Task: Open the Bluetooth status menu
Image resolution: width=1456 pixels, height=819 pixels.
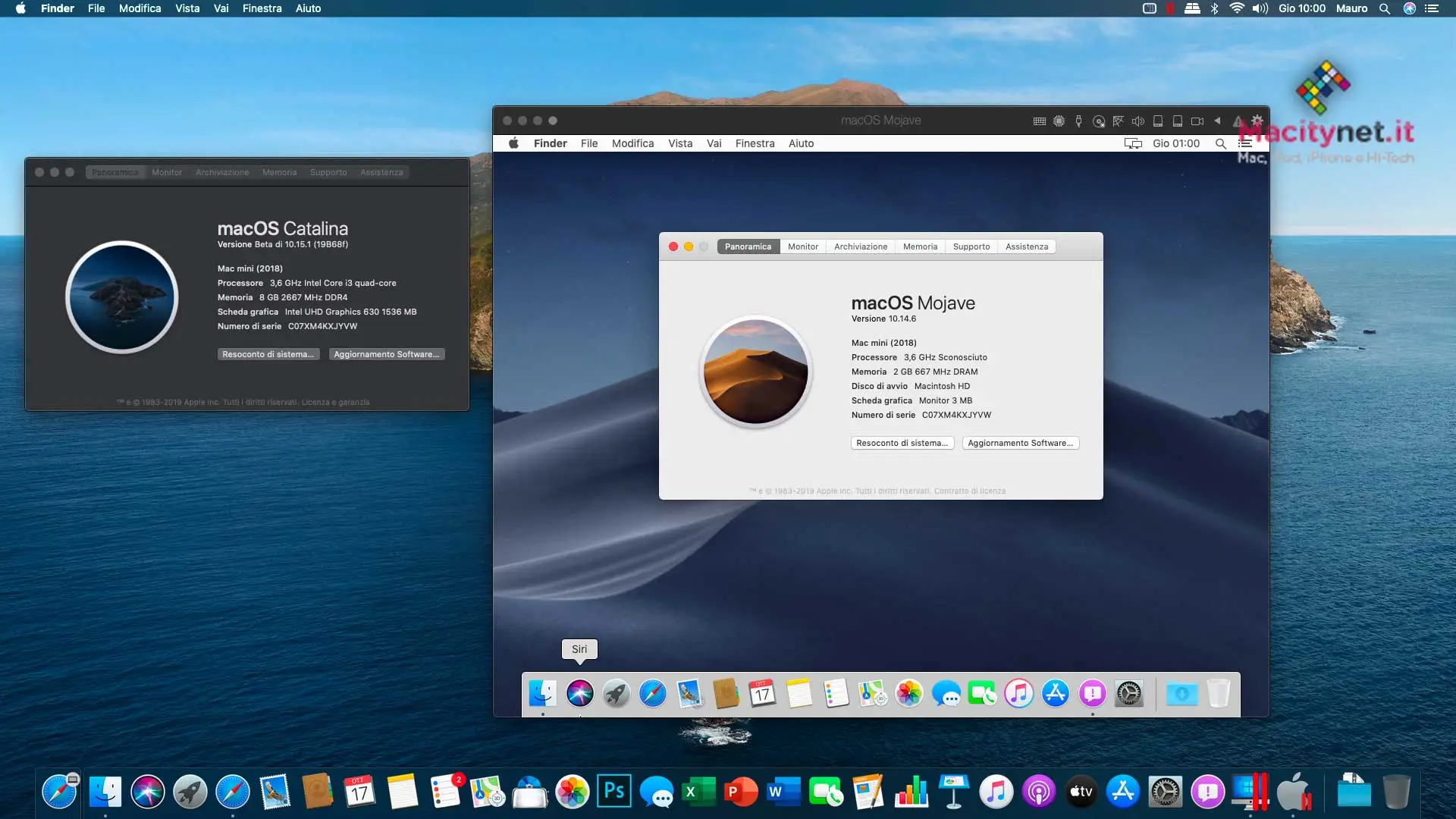Action: tap(1214, 8)
